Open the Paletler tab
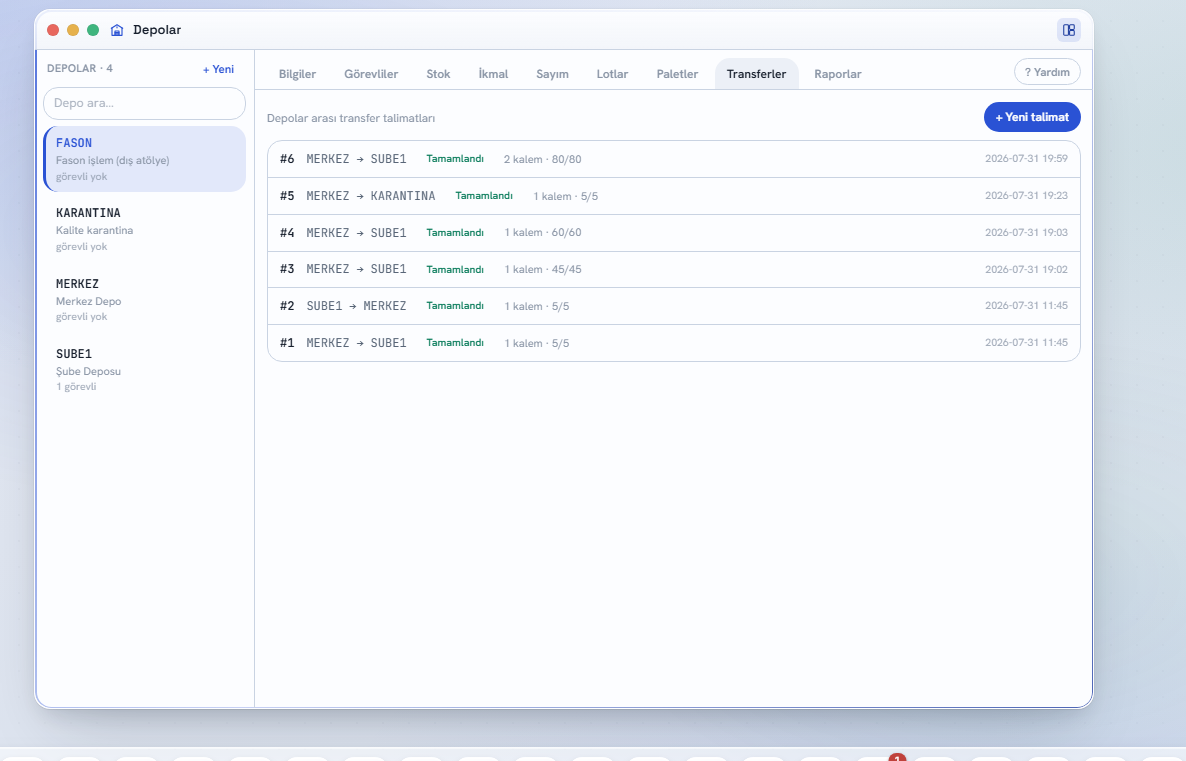Screen dimensions: 1186x761 pos(677,74)
